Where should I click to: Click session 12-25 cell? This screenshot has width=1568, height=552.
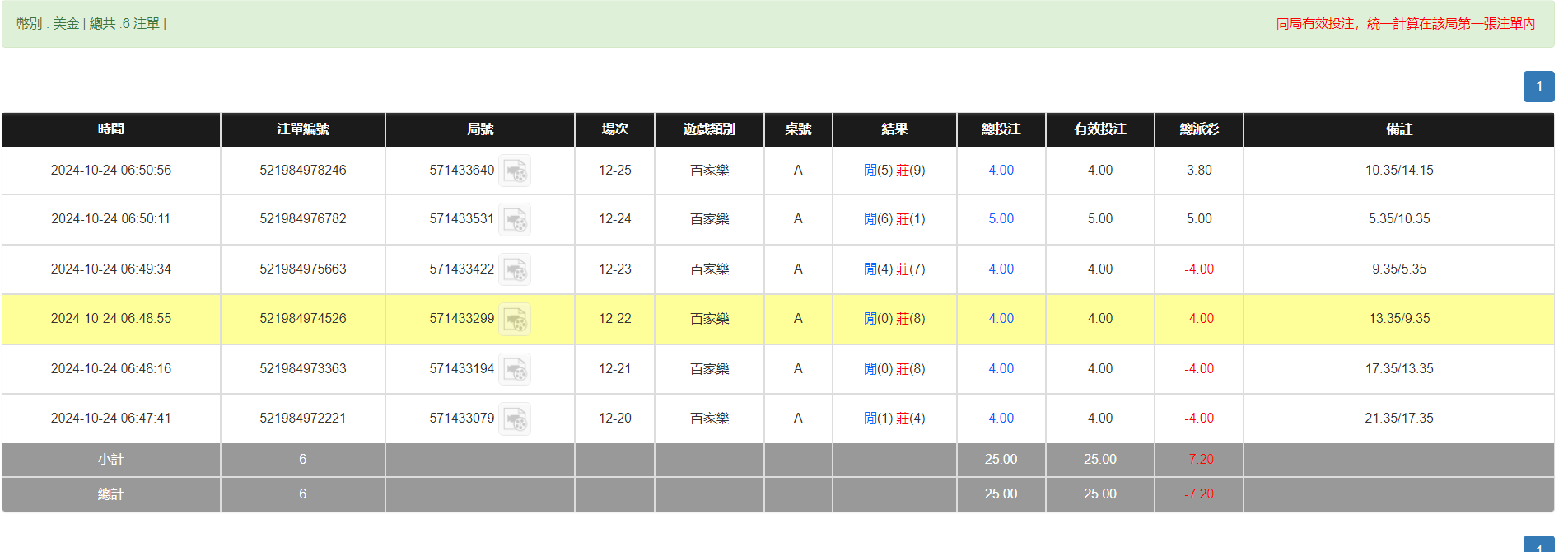coord(615,171)
